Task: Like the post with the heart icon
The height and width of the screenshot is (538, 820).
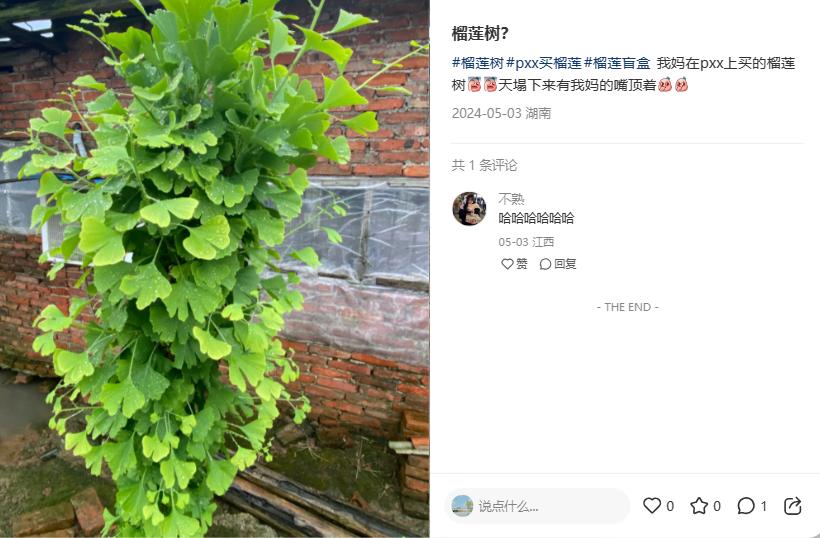Action: click(x=652, y=506)
